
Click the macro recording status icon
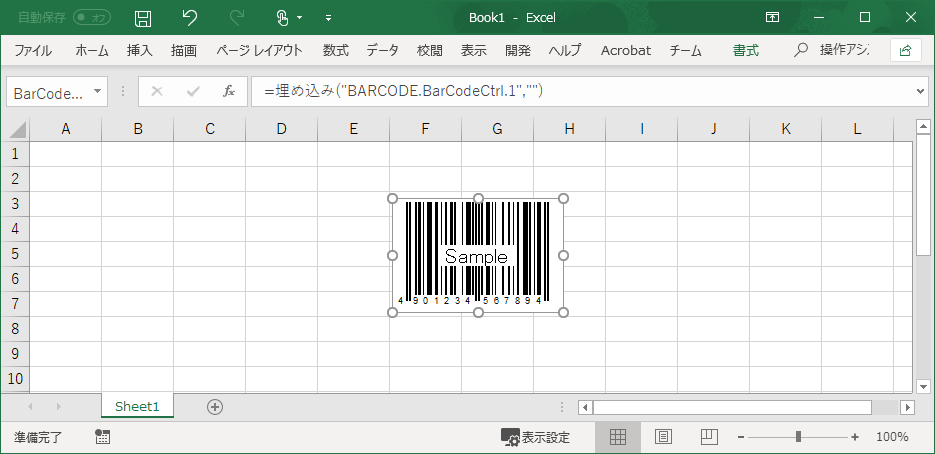pyautogui.click(x=103, y=437)
